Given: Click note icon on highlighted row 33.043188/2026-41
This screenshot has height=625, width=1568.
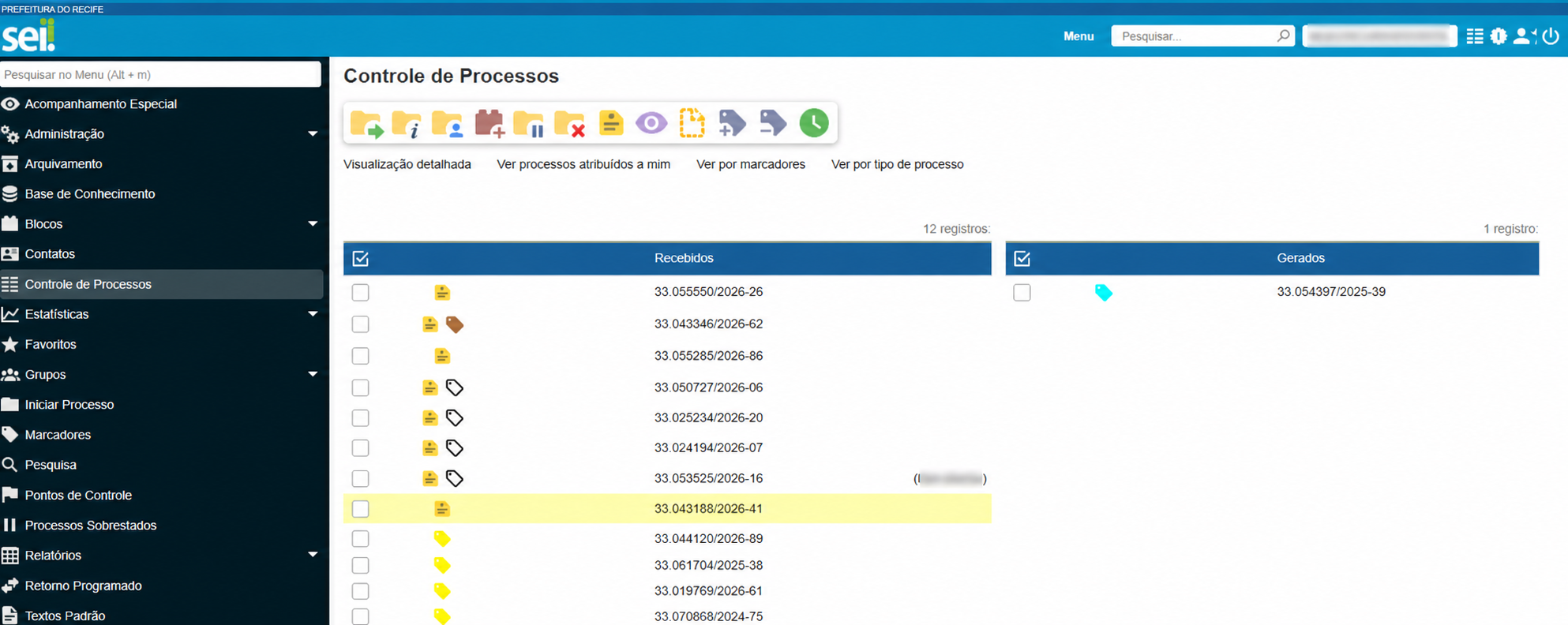Looking at the screenshot, I should point(442,509).
